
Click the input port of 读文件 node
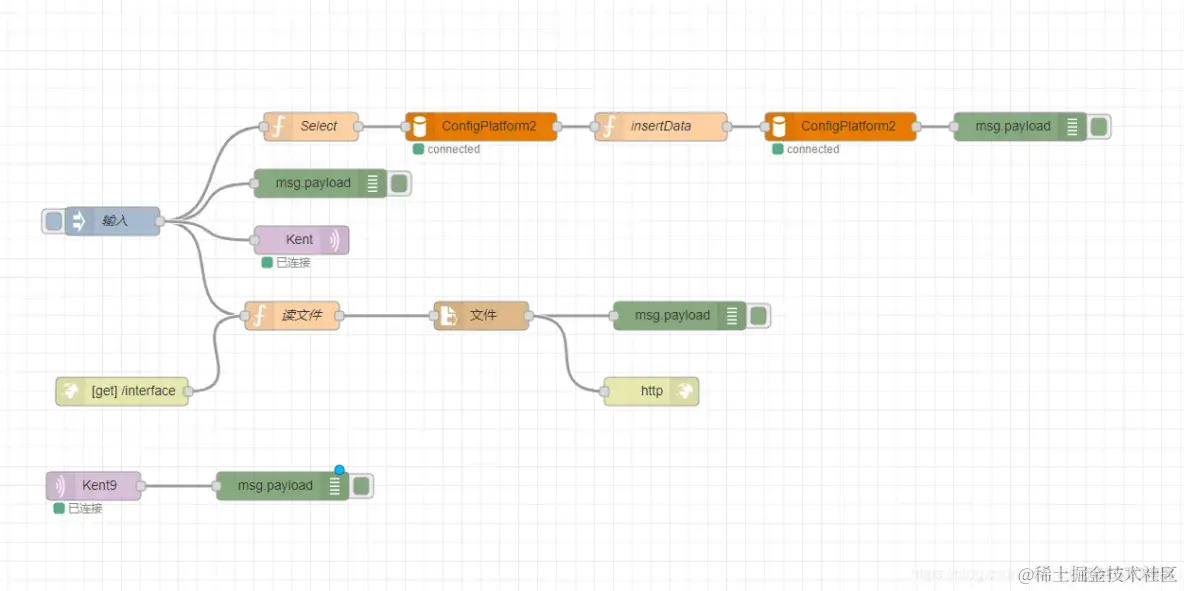(245, 316)
